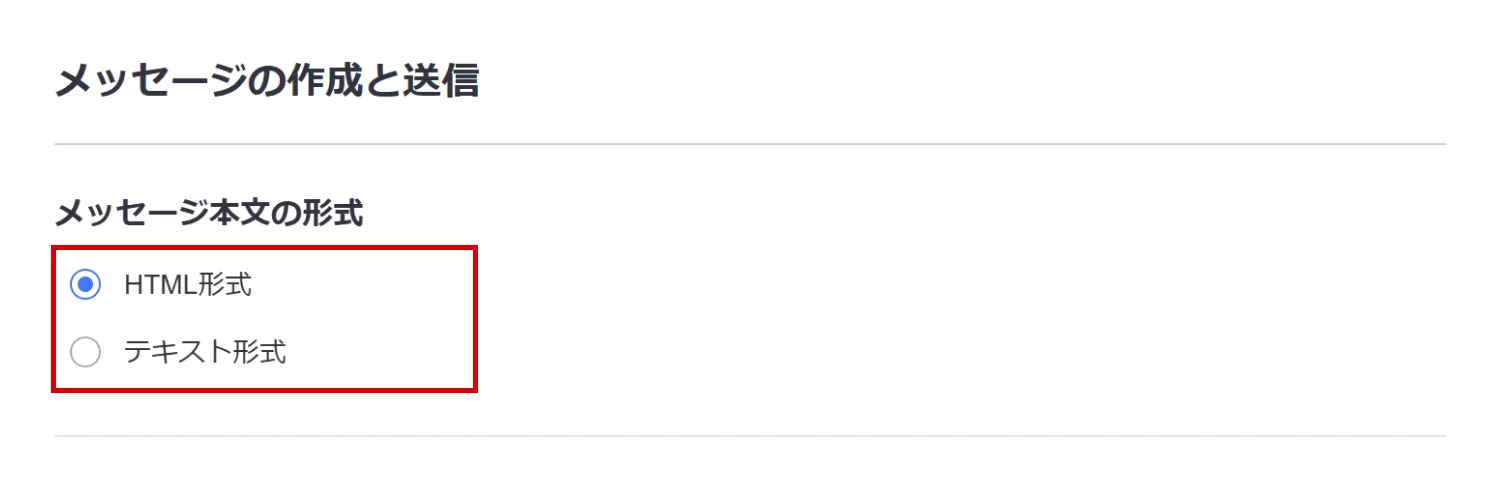
Task: Click the divider line below page heading
Action: tap(750, 144)
